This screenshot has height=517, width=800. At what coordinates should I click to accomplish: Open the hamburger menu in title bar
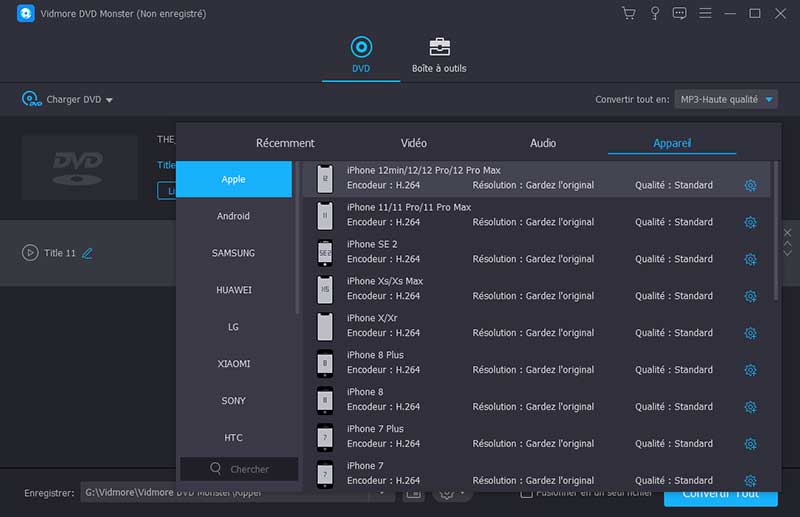705,14
